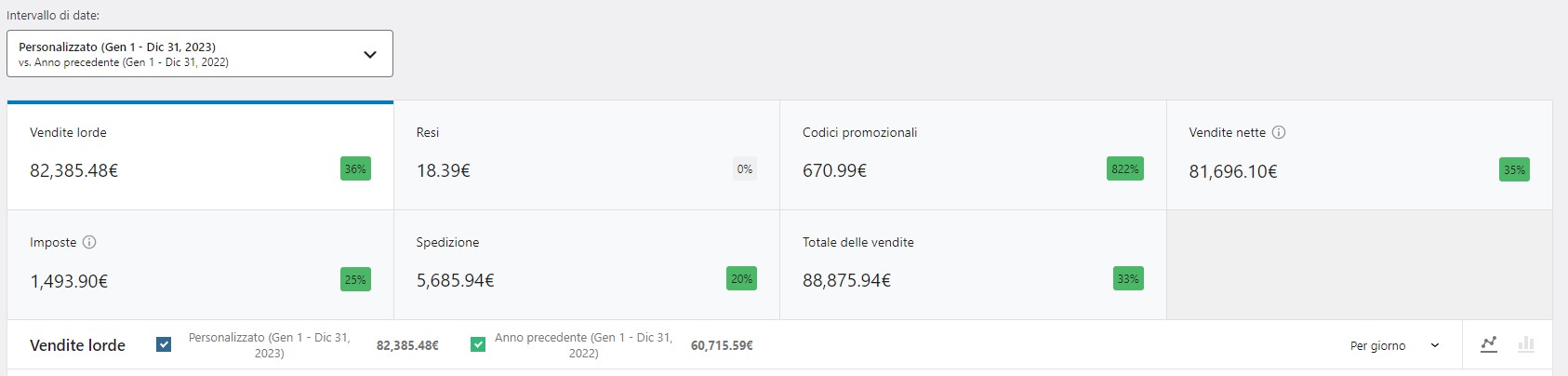Switch to line chart view
This screenshot has width=1568, height=376.
point(1489,344)
